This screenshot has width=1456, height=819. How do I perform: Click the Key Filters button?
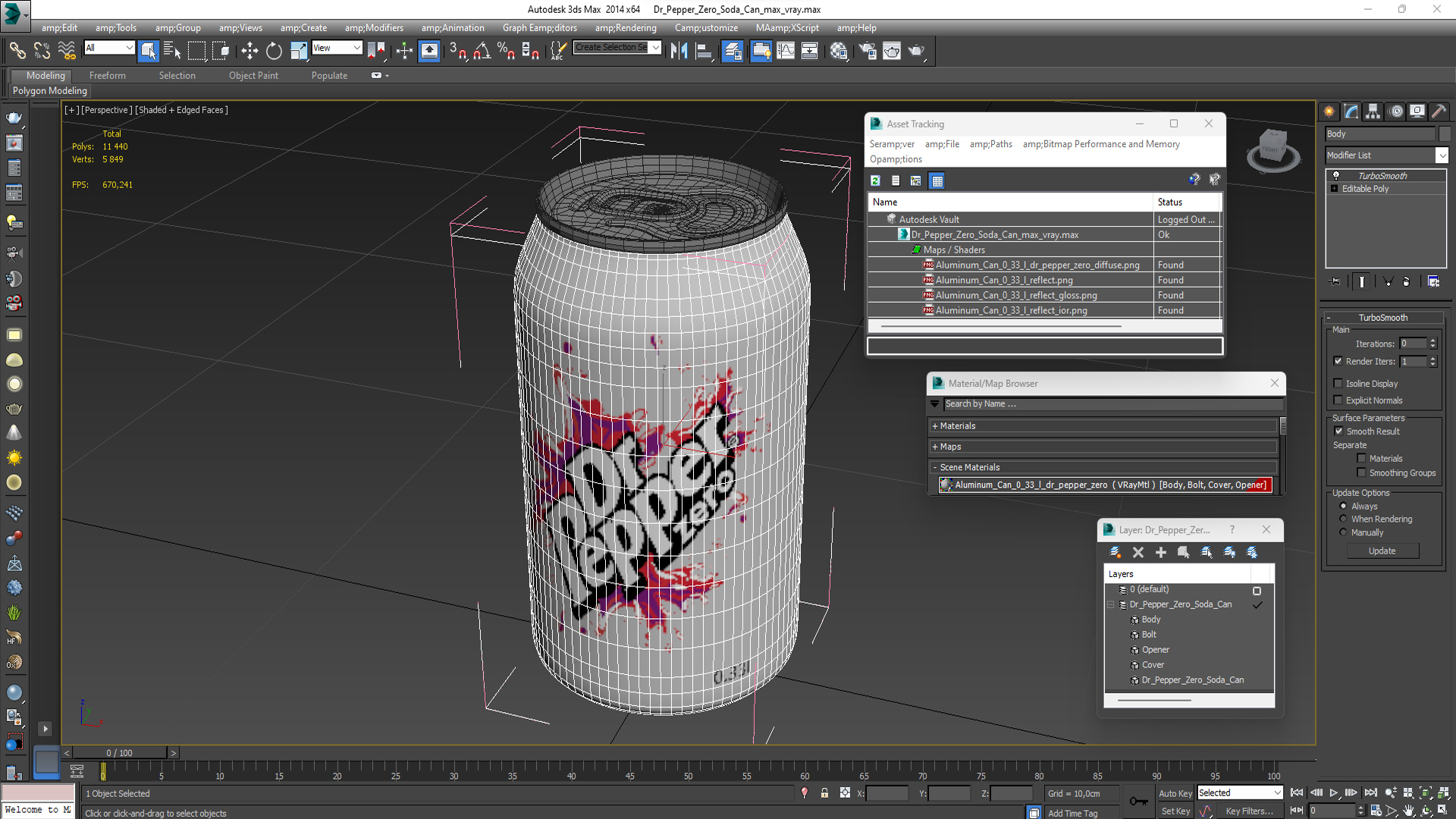[1249, 811]
